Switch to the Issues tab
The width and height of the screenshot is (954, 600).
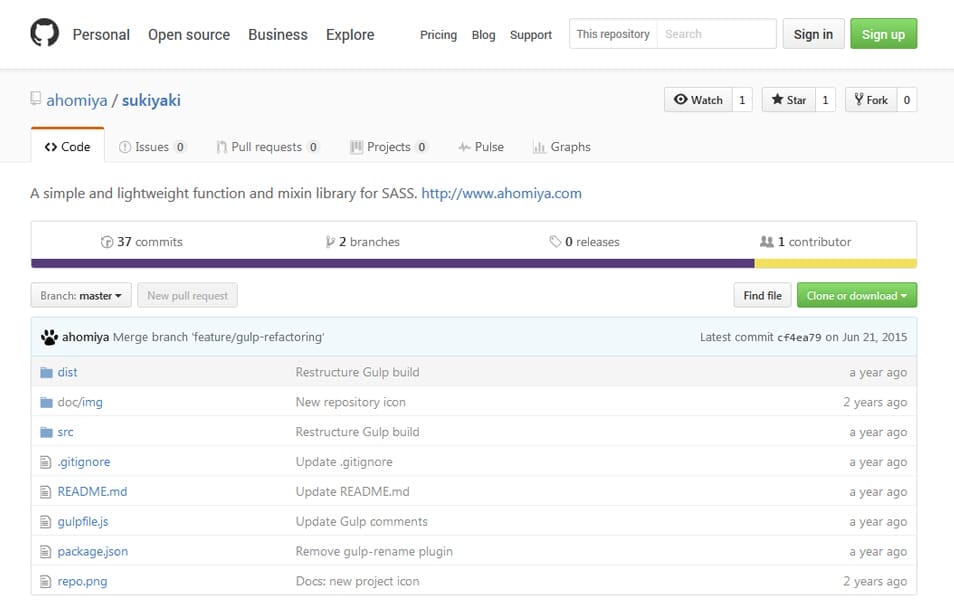tap(152, 147)
